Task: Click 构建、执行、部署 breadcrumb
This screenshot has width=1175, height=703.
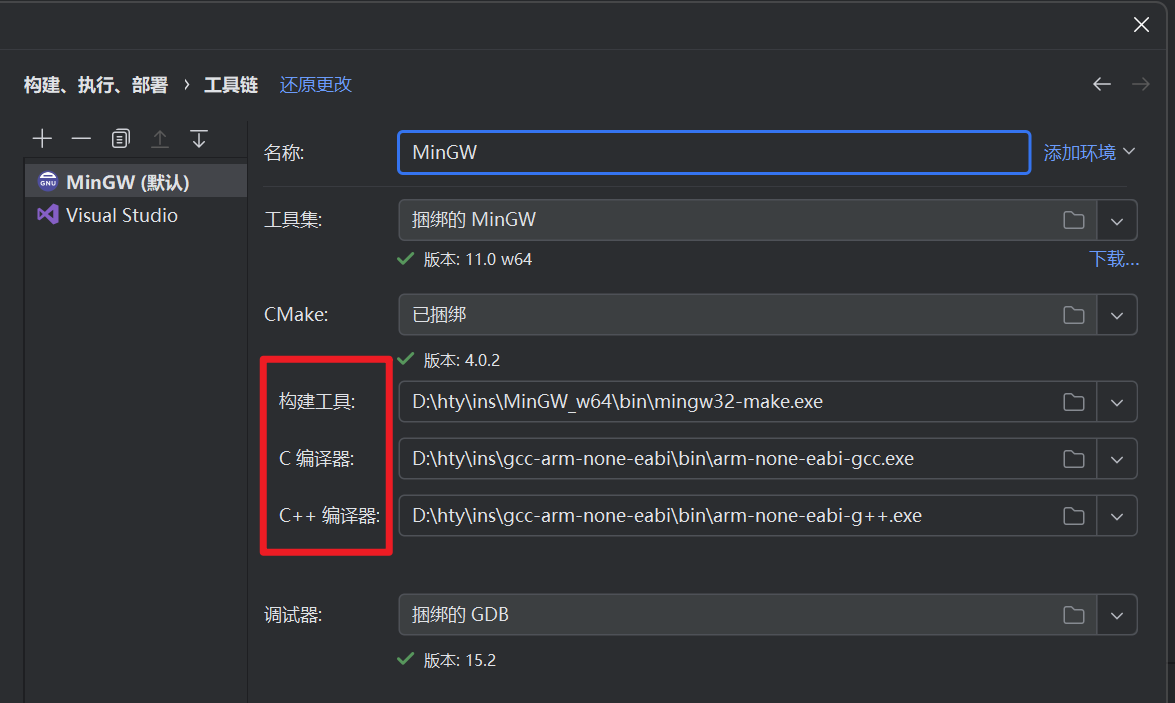Action: [x=96, y=85]
